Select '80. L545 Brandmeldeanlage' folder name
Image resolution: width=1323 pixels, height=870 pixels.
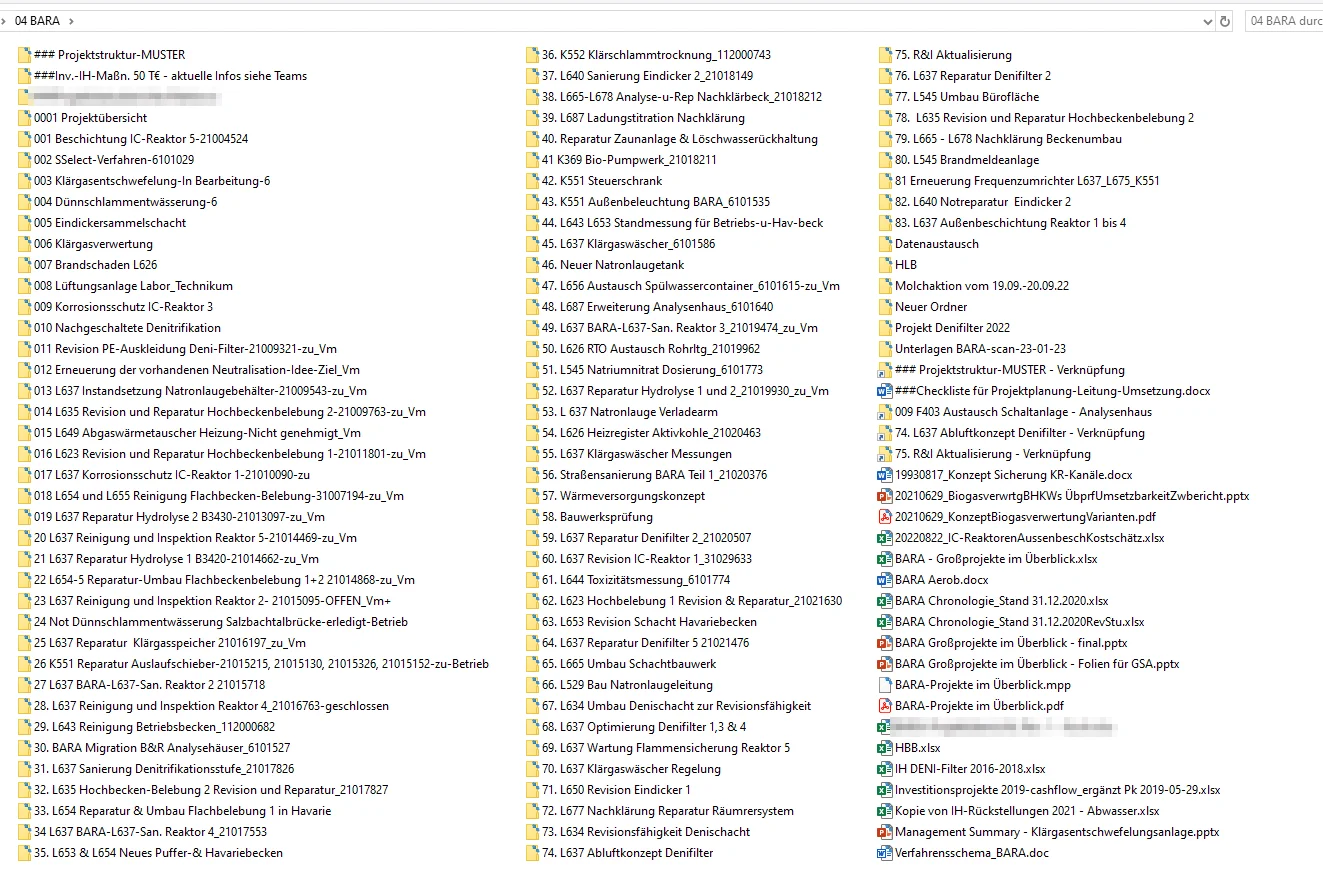[967, 160]
